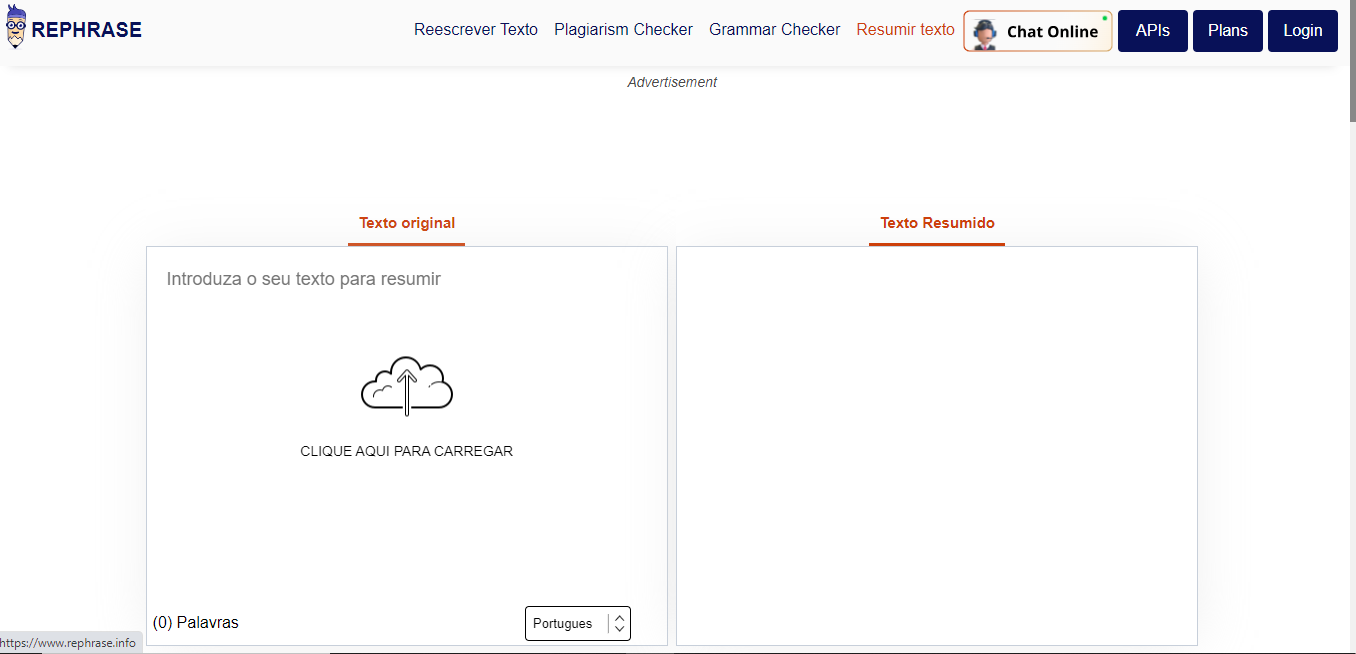Open Chat Online support via avatar button
Screen dimensions: 1356x654
coord(1037,31)
